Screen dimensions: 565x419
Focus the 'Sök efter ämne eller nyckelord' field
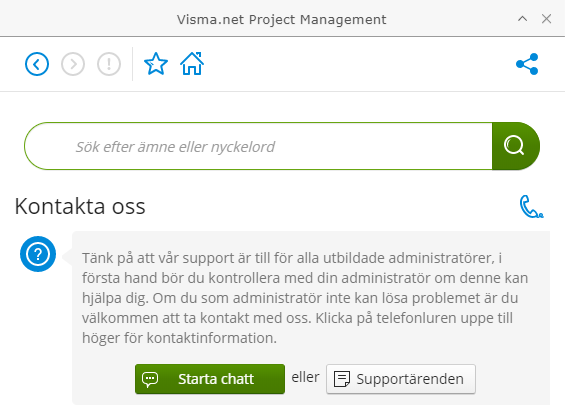[258, 146]
